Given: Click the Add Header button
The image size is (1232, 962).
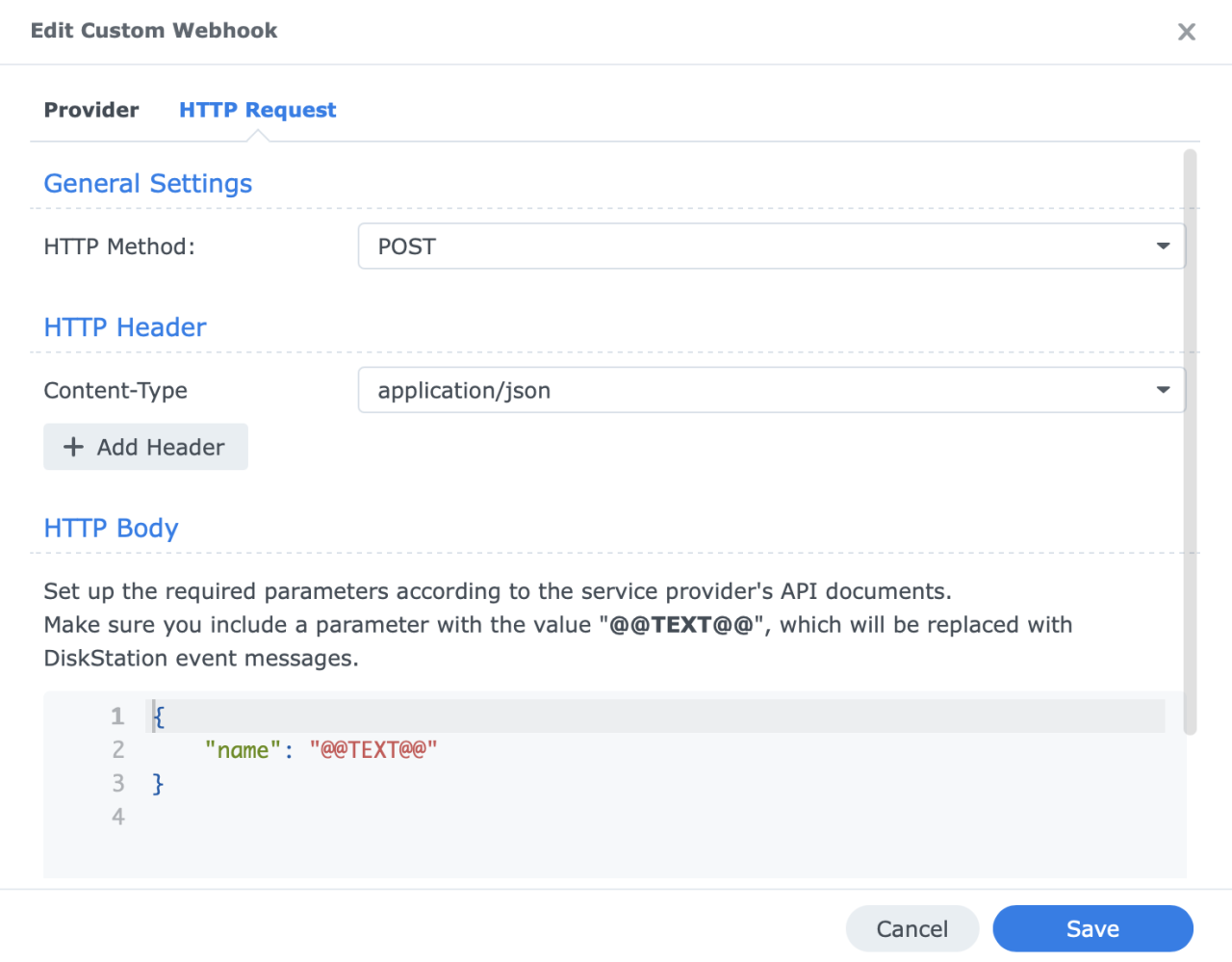Looking at the screenshot, I should coord(145,447).
